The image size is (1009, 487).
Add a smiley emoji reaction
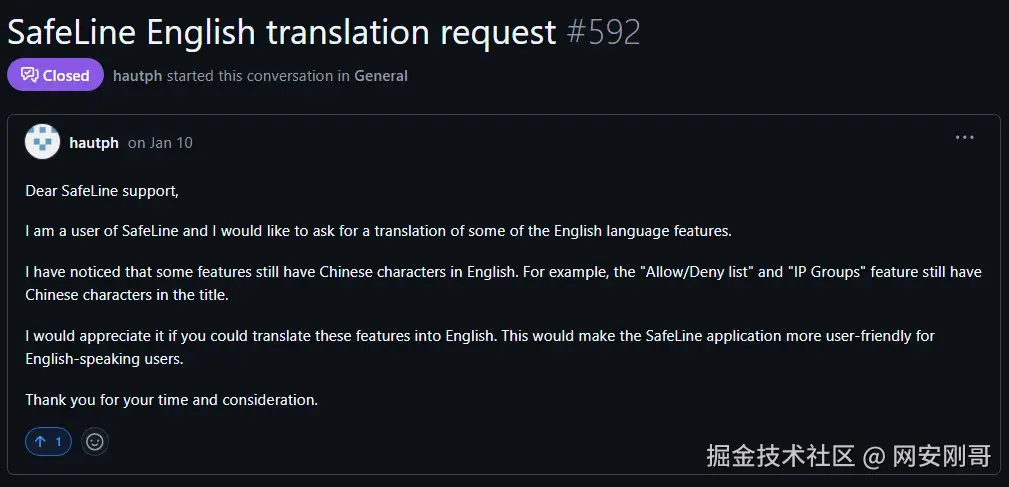point(95,441)
